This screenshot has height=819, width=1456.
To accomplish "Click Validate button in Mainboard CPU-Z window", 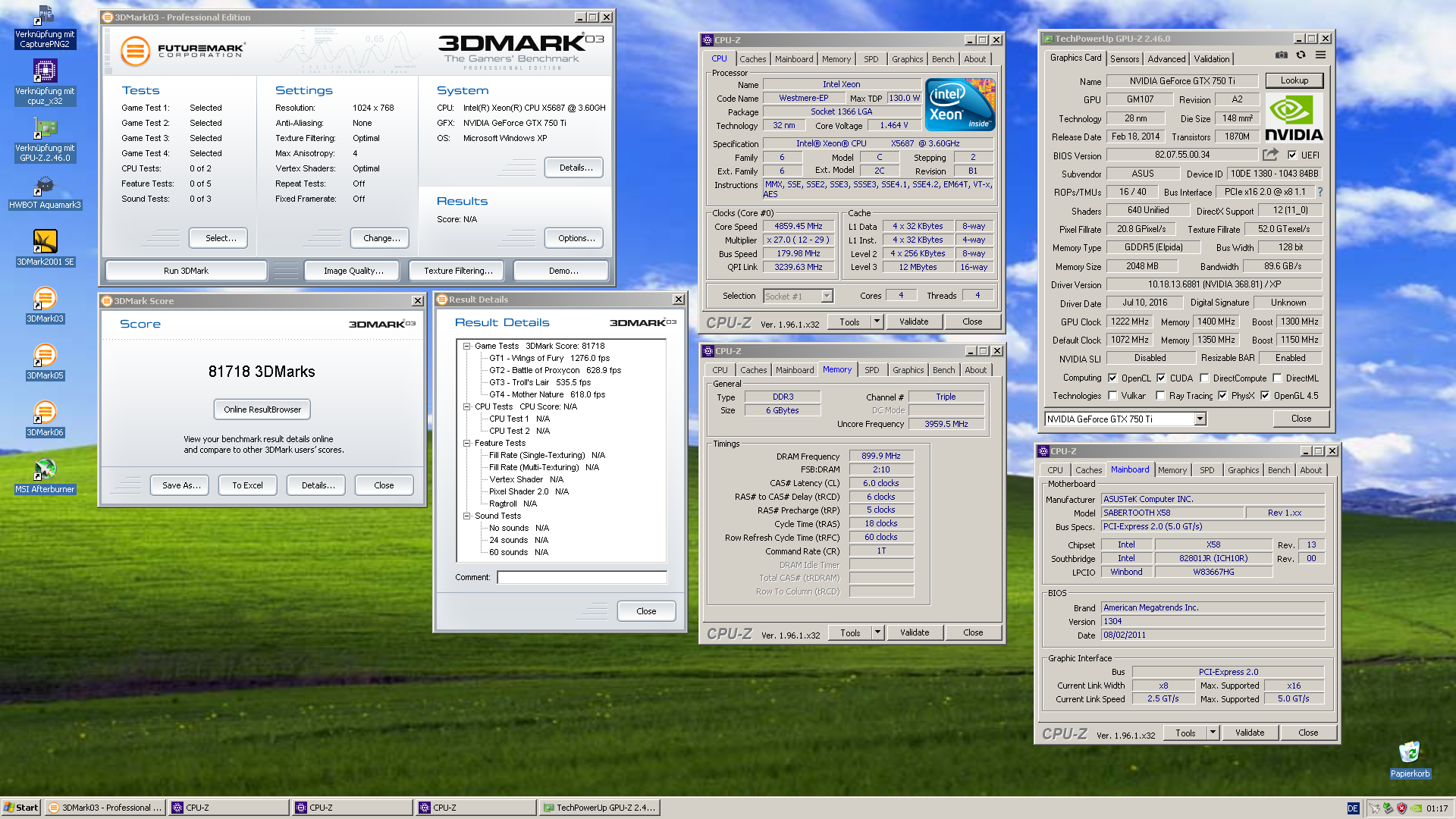I will pyautogui.click(x=1250, y=733).
